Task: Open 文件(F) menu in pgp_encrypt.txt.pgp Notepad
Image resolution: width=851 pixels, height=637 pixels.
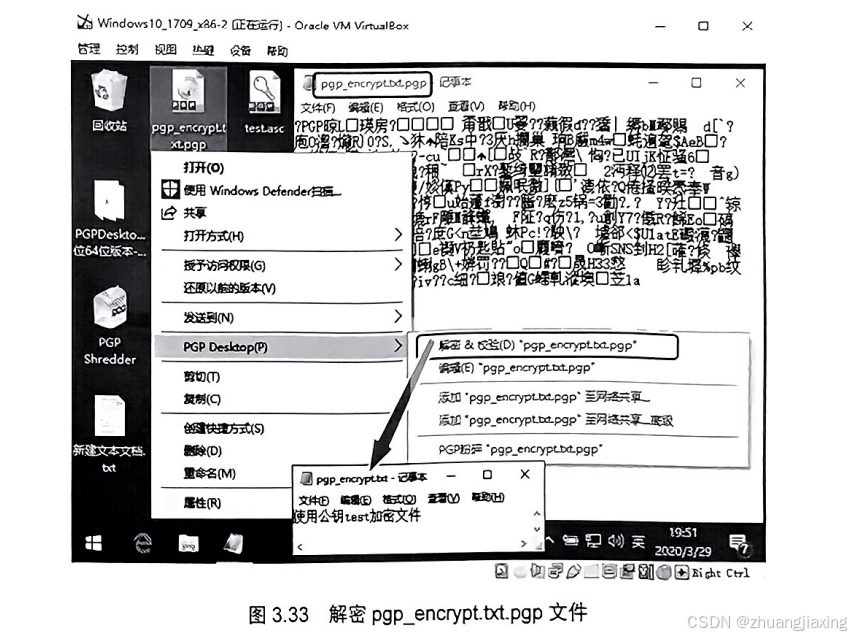Action: [x=318, y=107]
